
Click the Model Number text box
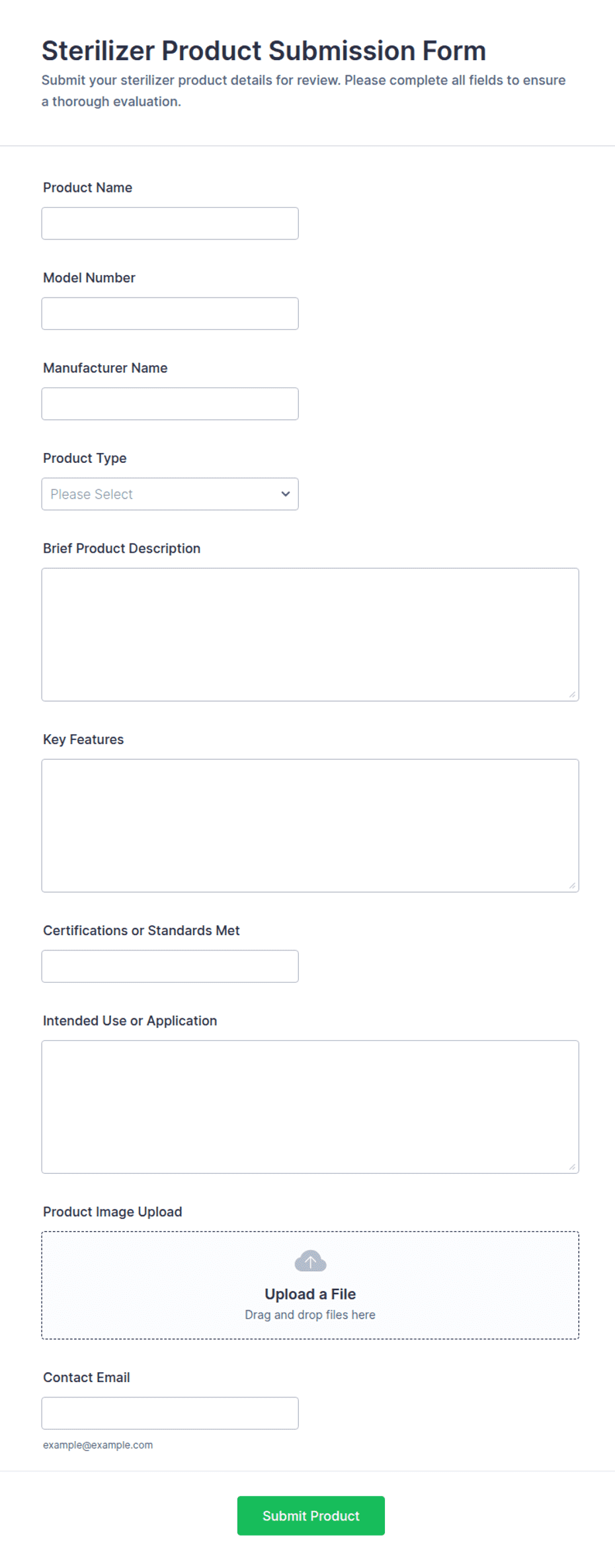pyautogui.click(x=170, y=313)
